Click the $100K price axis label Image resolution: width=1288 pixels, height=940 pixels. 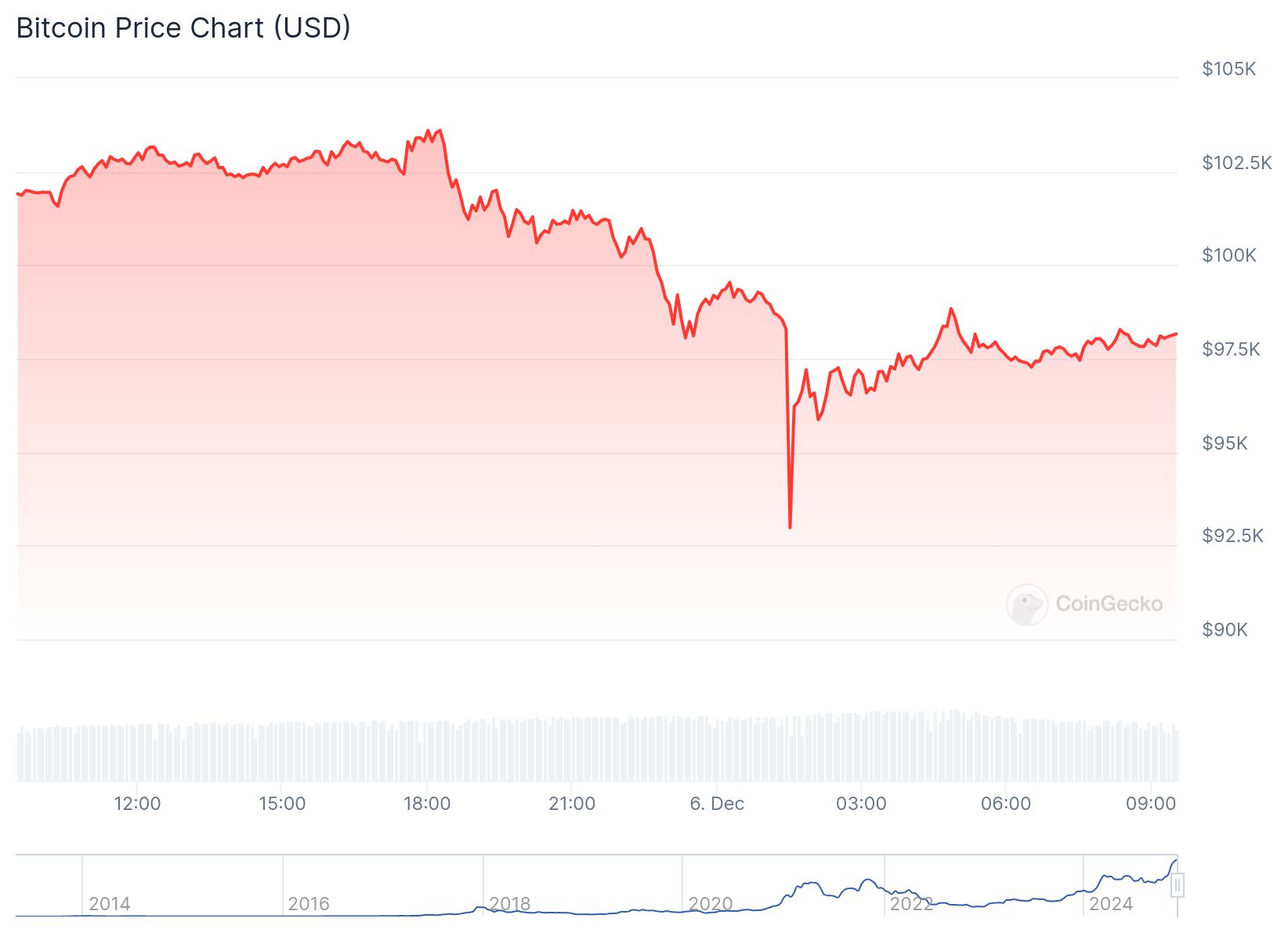pyautogui.click(x=1228, y=255)
